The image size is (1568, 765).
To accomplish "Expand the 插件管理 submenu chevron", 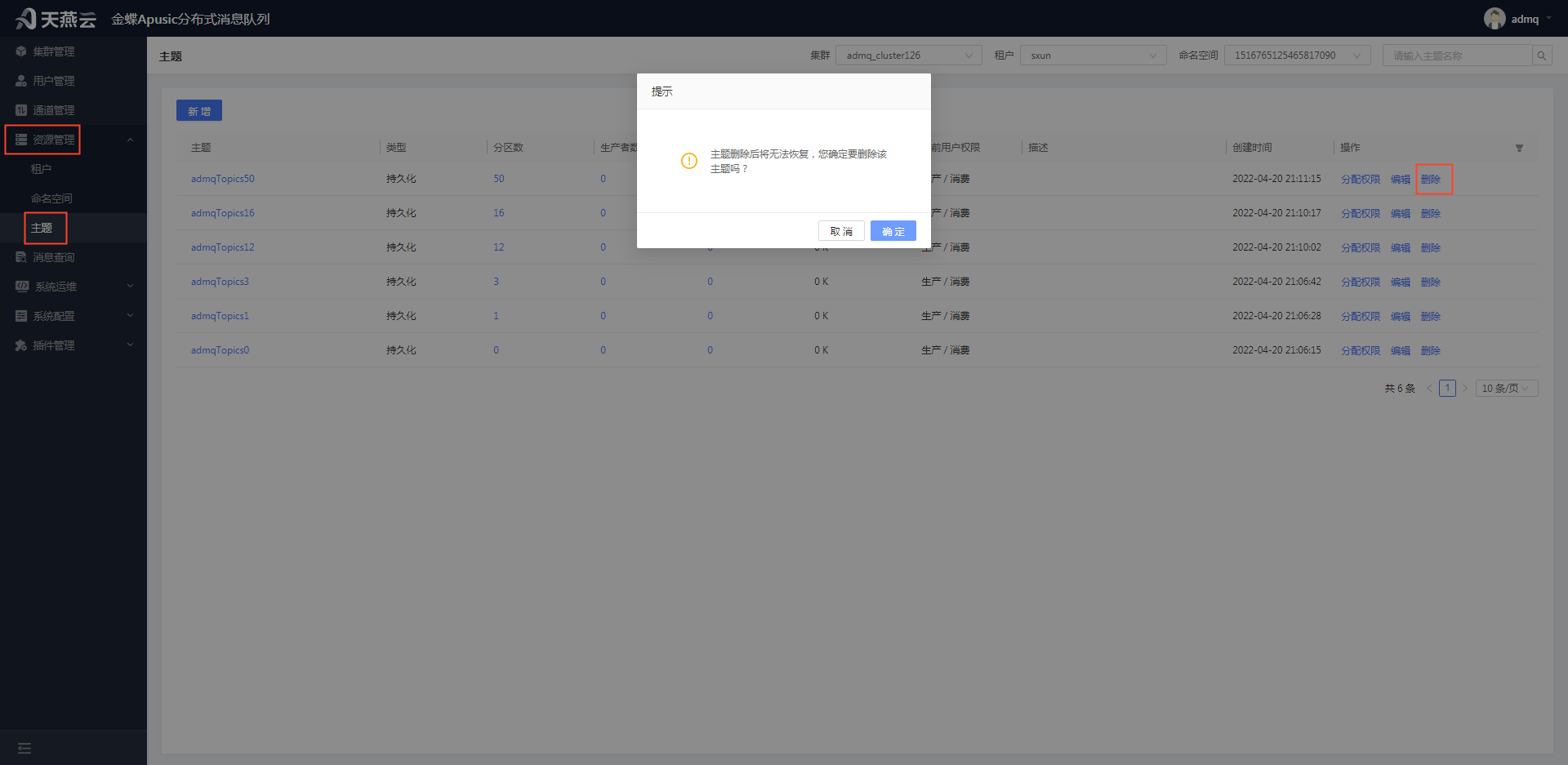I will tap(130, 345).
